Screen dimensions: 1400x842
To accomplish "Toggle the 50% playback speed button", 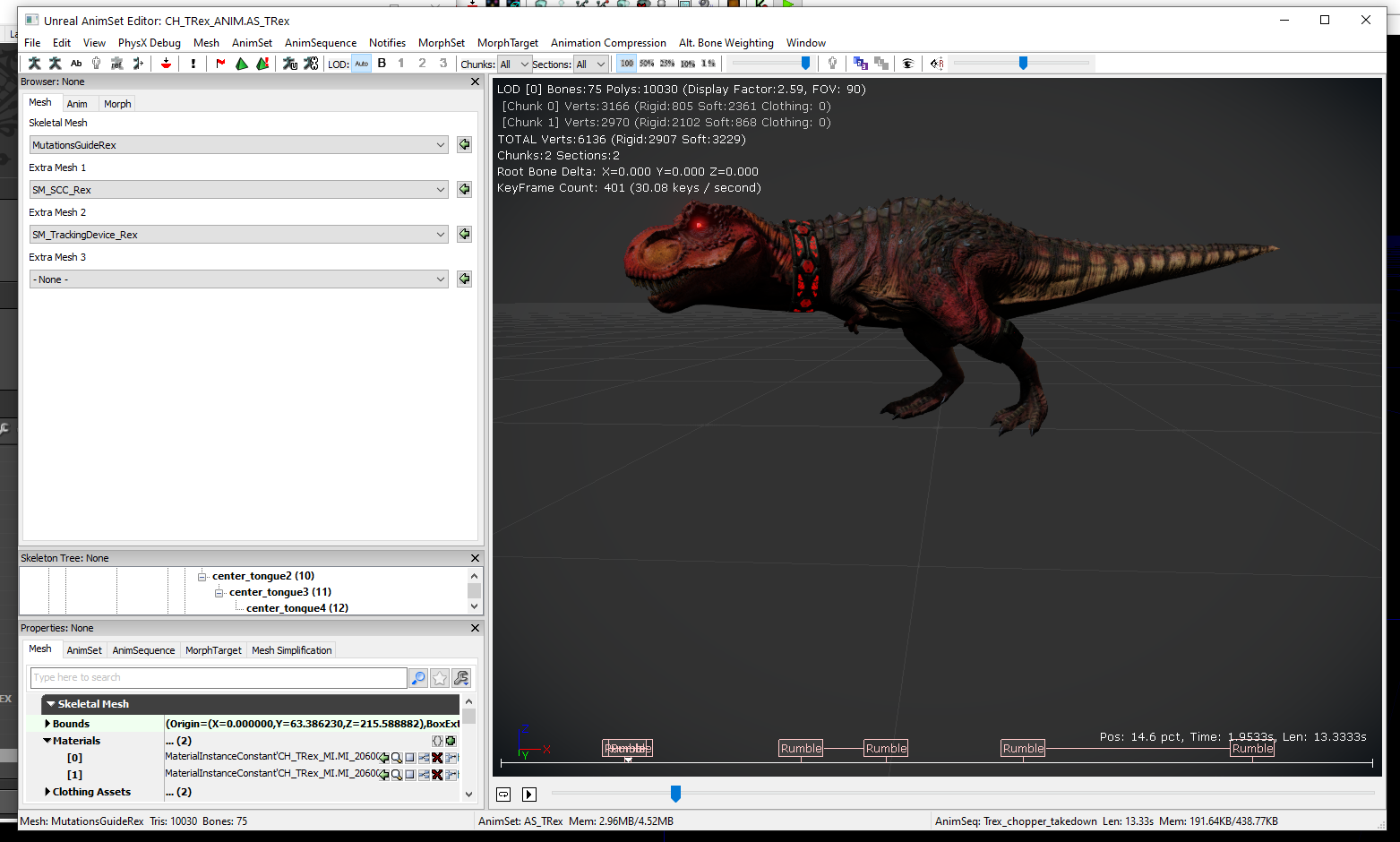I will [x=647, y=64].
